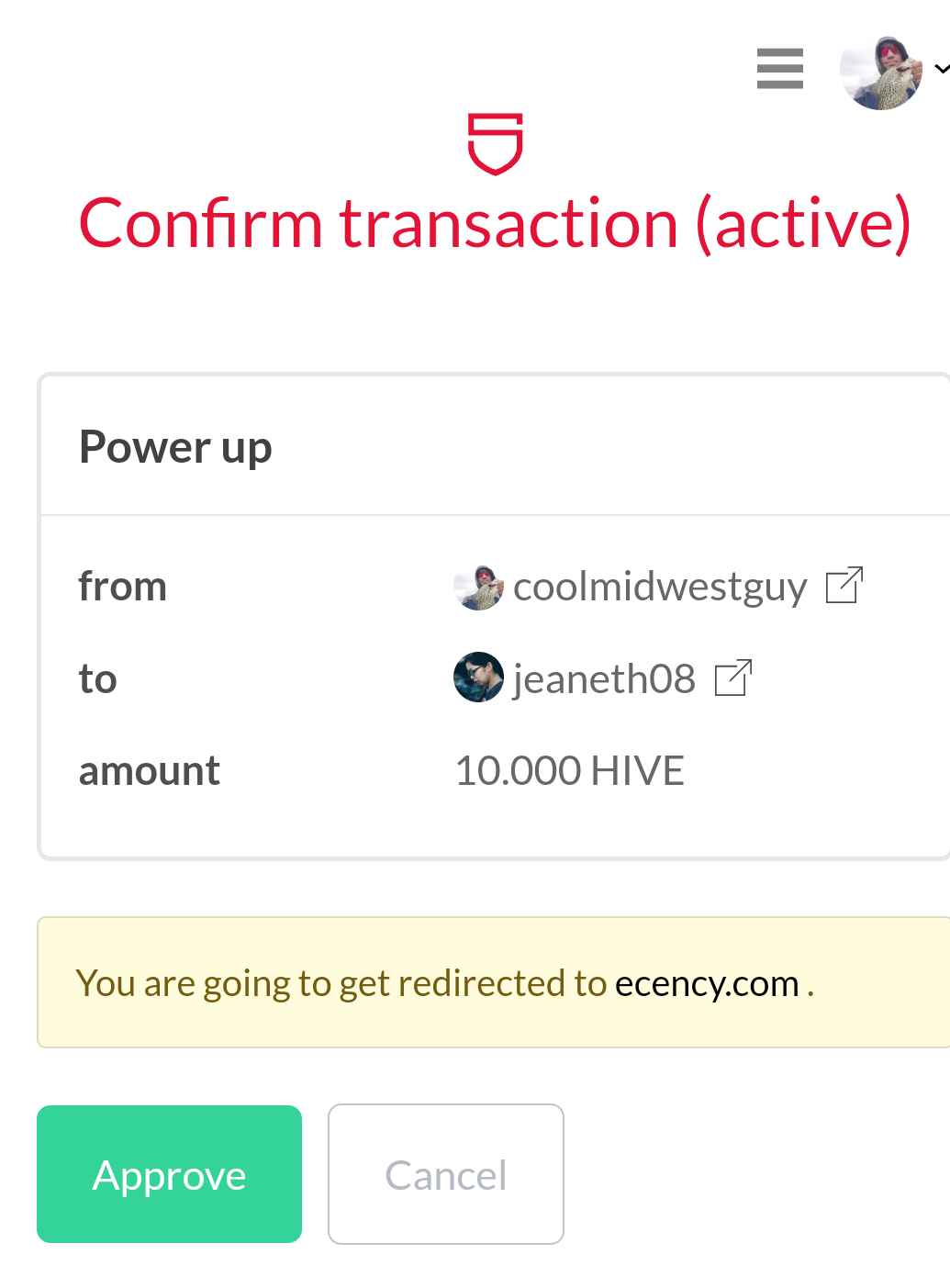Click the jeaneth08 username
950x1288 pixels.
(x=604, y=679)
